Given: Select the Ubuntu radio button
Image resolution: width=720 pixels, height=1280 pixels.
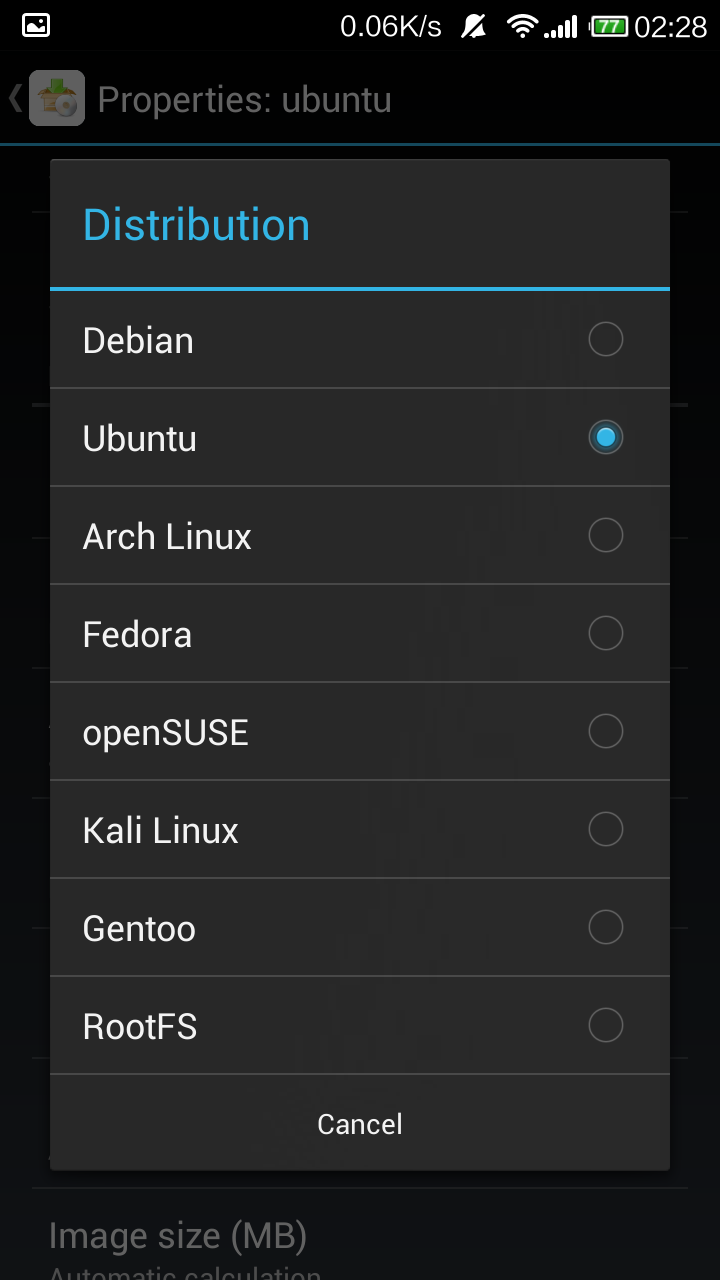Looking at the screenshot, I should (605, 437).
